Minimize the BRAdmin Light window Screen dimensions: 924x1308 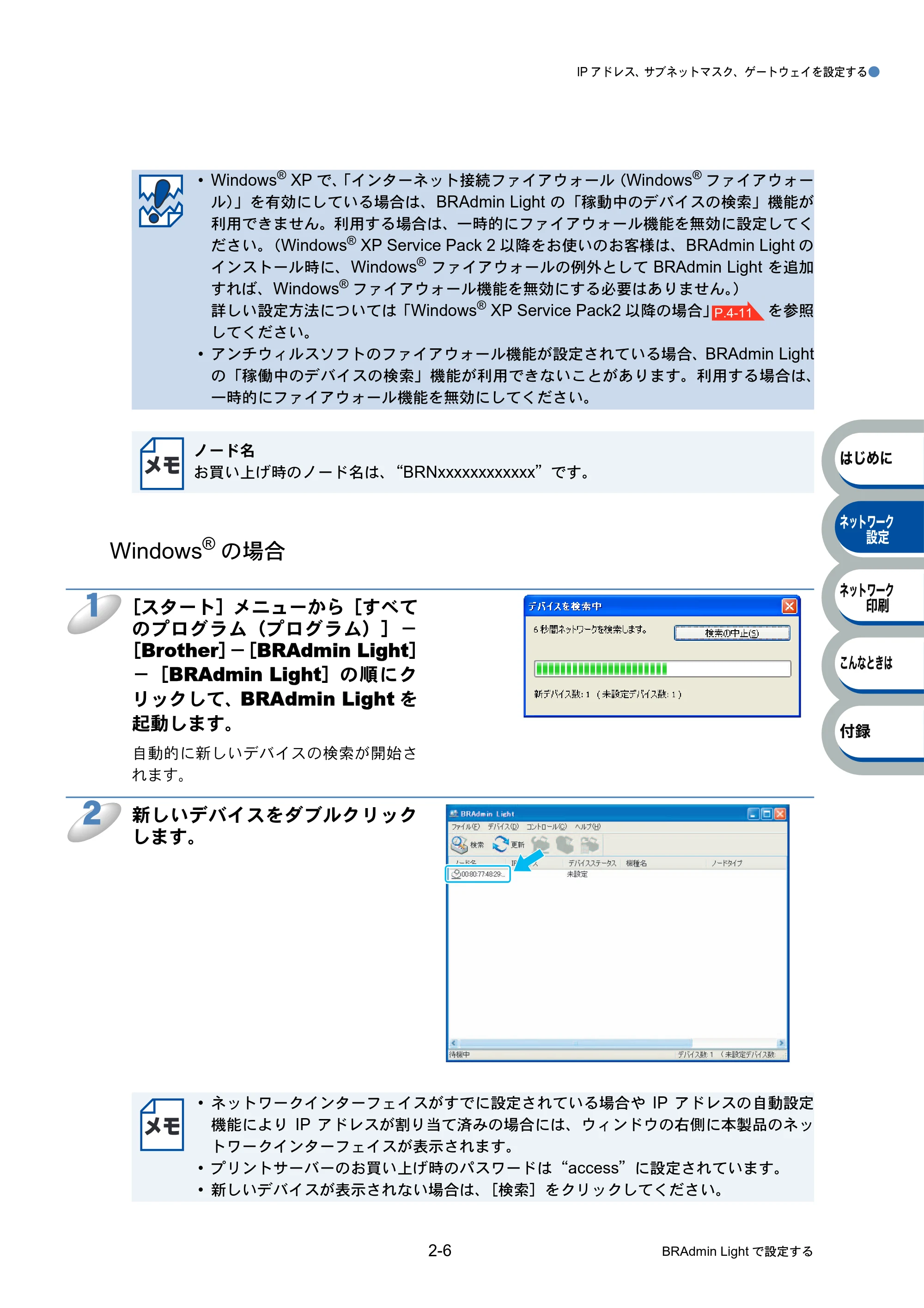[754, 814]
